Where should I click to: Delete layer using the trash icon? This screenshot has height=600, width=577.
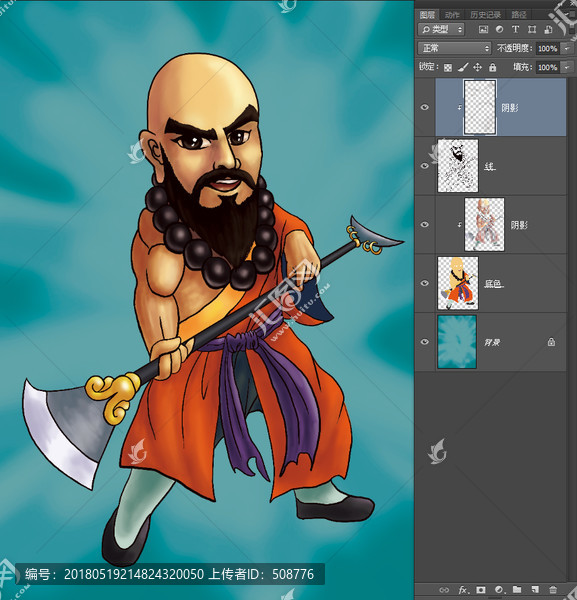[x=553, y=590]
